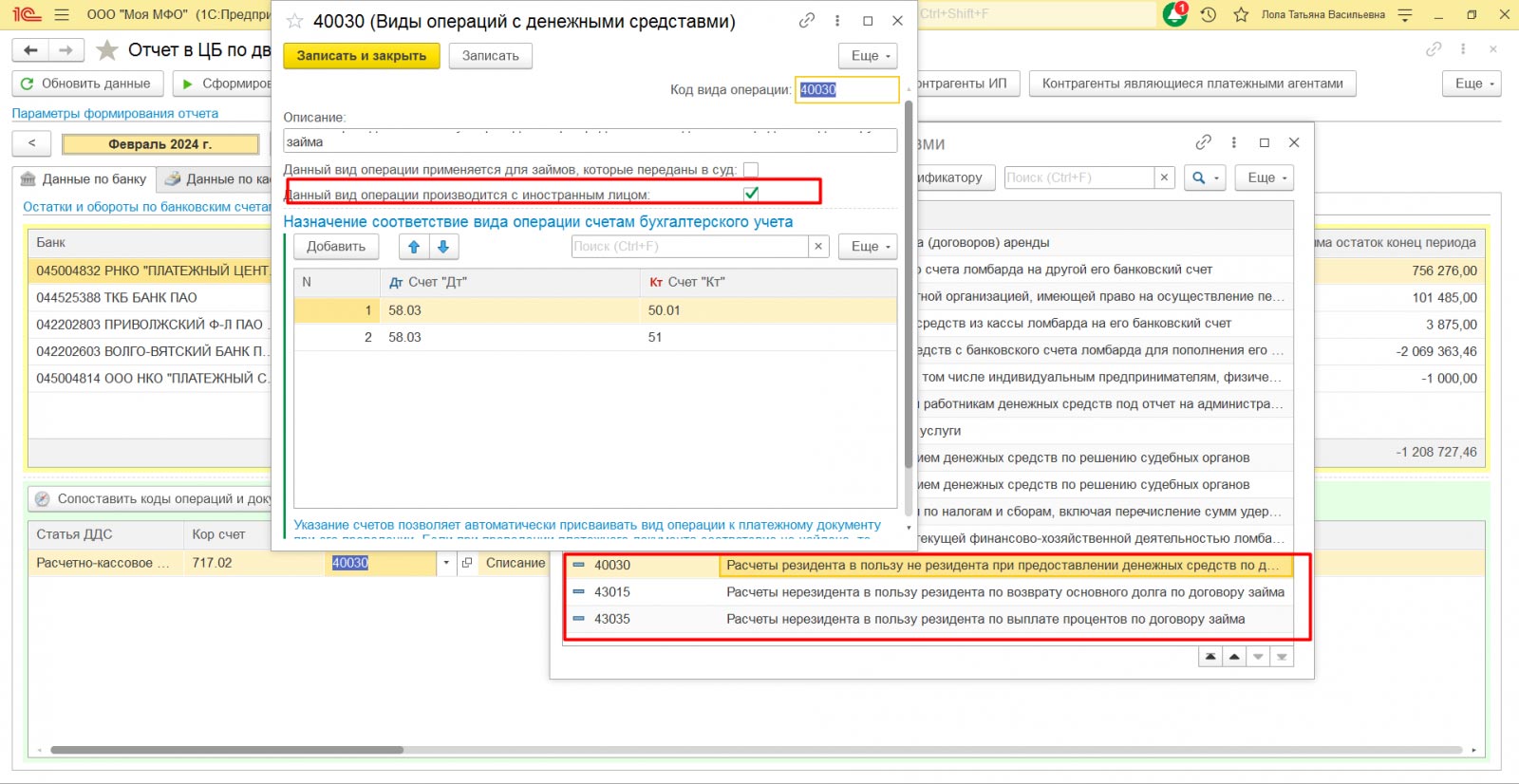1519x784 pixels.
Task: Open three-dot menu in the 40030 dialog header
Action: click(837, 20)
